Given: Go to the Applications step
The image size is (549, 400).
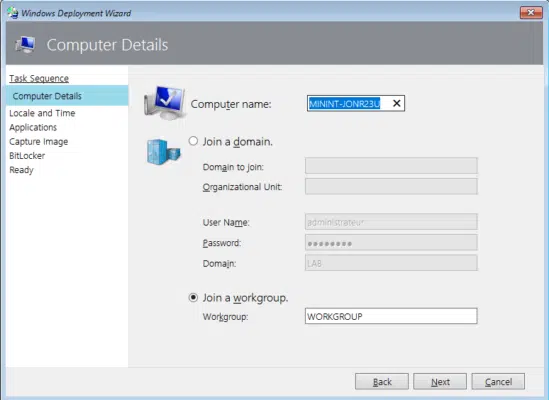Looking at the screenshot, I should [x=33, y=127].
